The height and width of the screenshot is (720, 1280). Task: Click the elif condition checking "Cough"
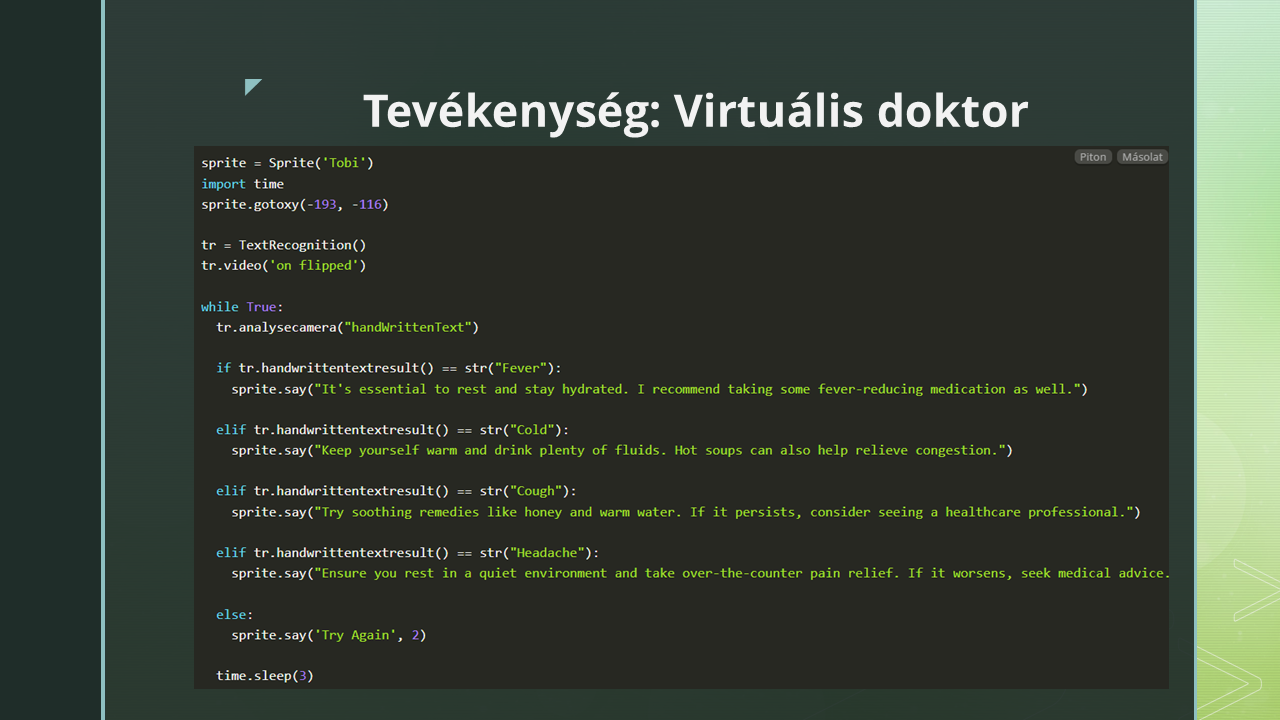pyautogui.click(x=396, y=491)
